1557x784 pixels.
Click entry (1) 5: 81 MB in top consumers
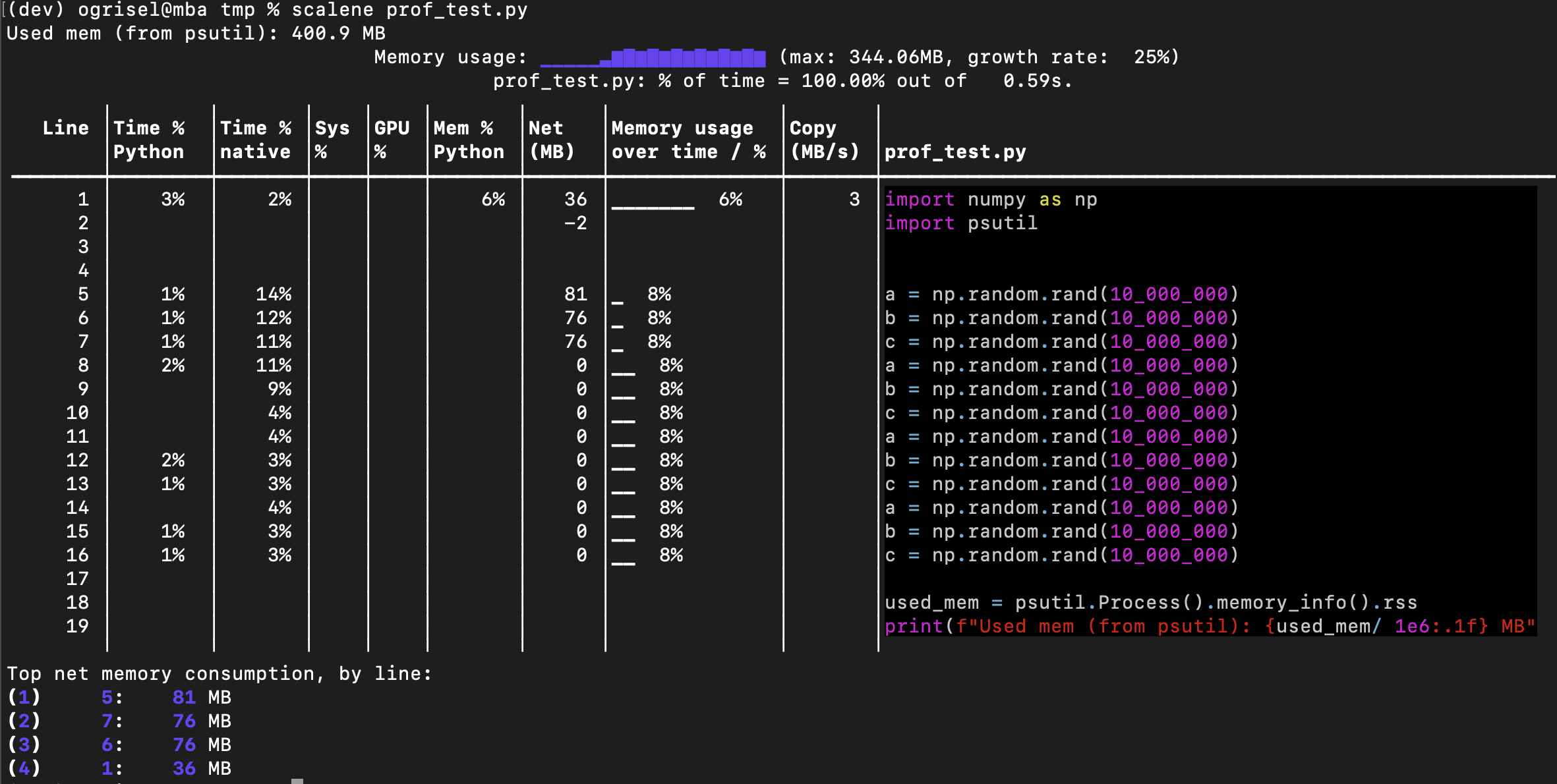point(119,698)
